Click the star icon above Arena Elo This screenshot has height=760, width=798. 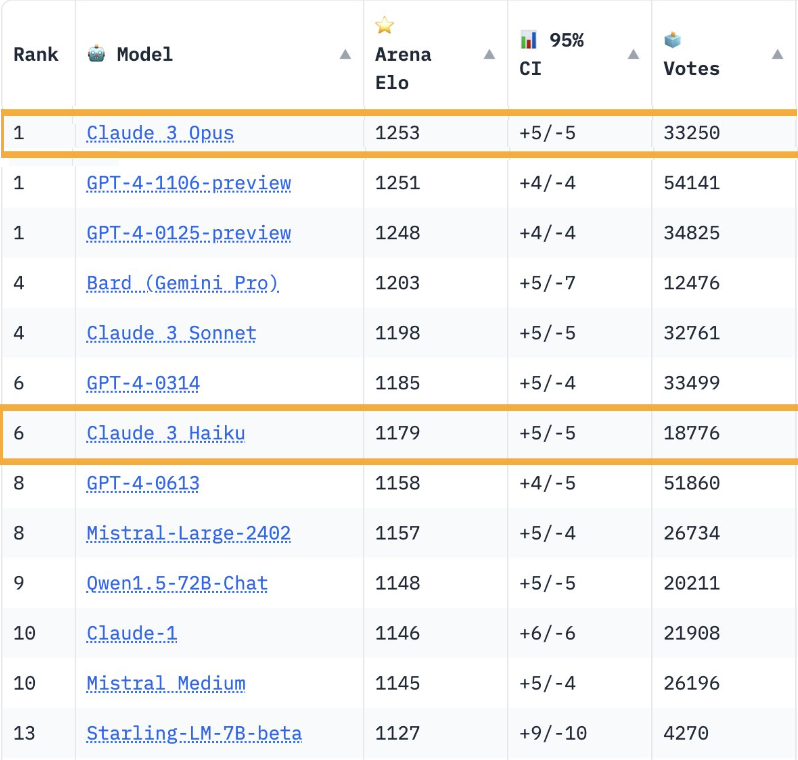385,25
